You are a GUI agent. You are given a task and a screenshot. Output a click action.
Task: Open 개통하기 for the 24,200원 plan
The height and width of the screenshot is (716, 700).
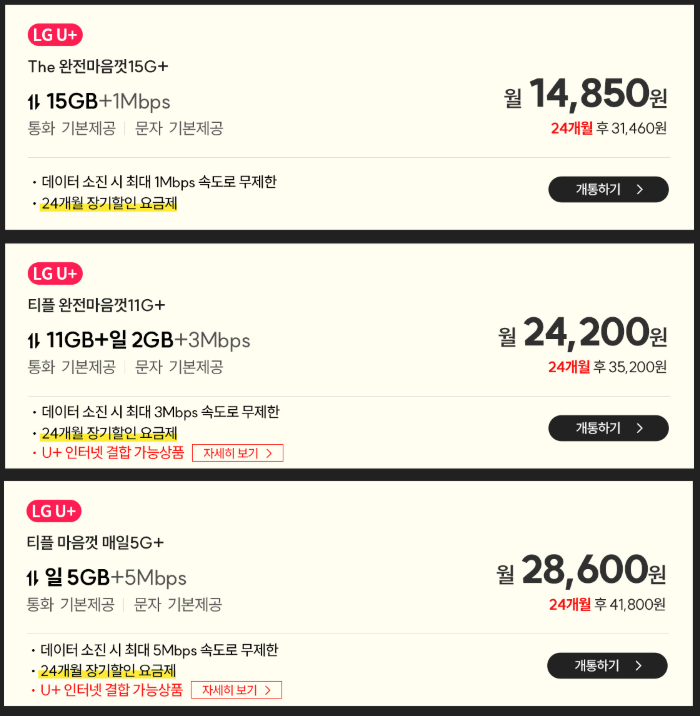click(x=608, y=428)
